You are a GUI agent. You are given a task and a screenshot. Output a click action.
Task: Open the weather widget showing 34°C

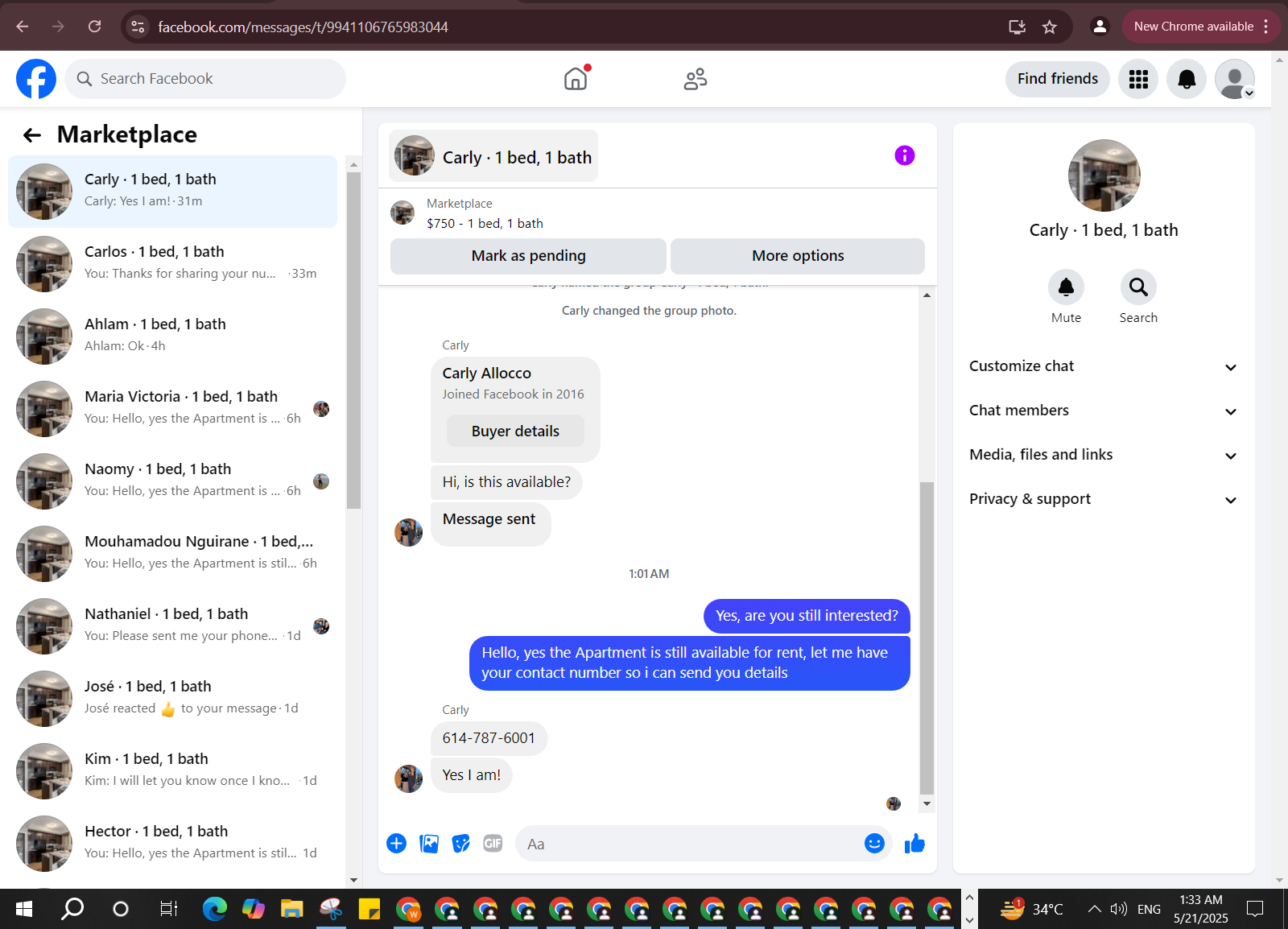(1032, 909)
